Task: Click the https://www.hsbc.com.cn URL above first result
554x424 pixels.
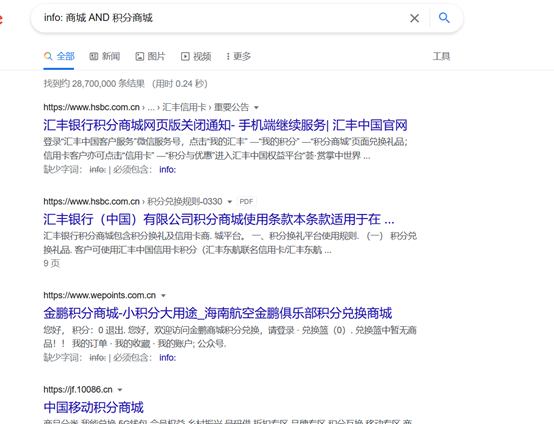Action: (92, 107)
